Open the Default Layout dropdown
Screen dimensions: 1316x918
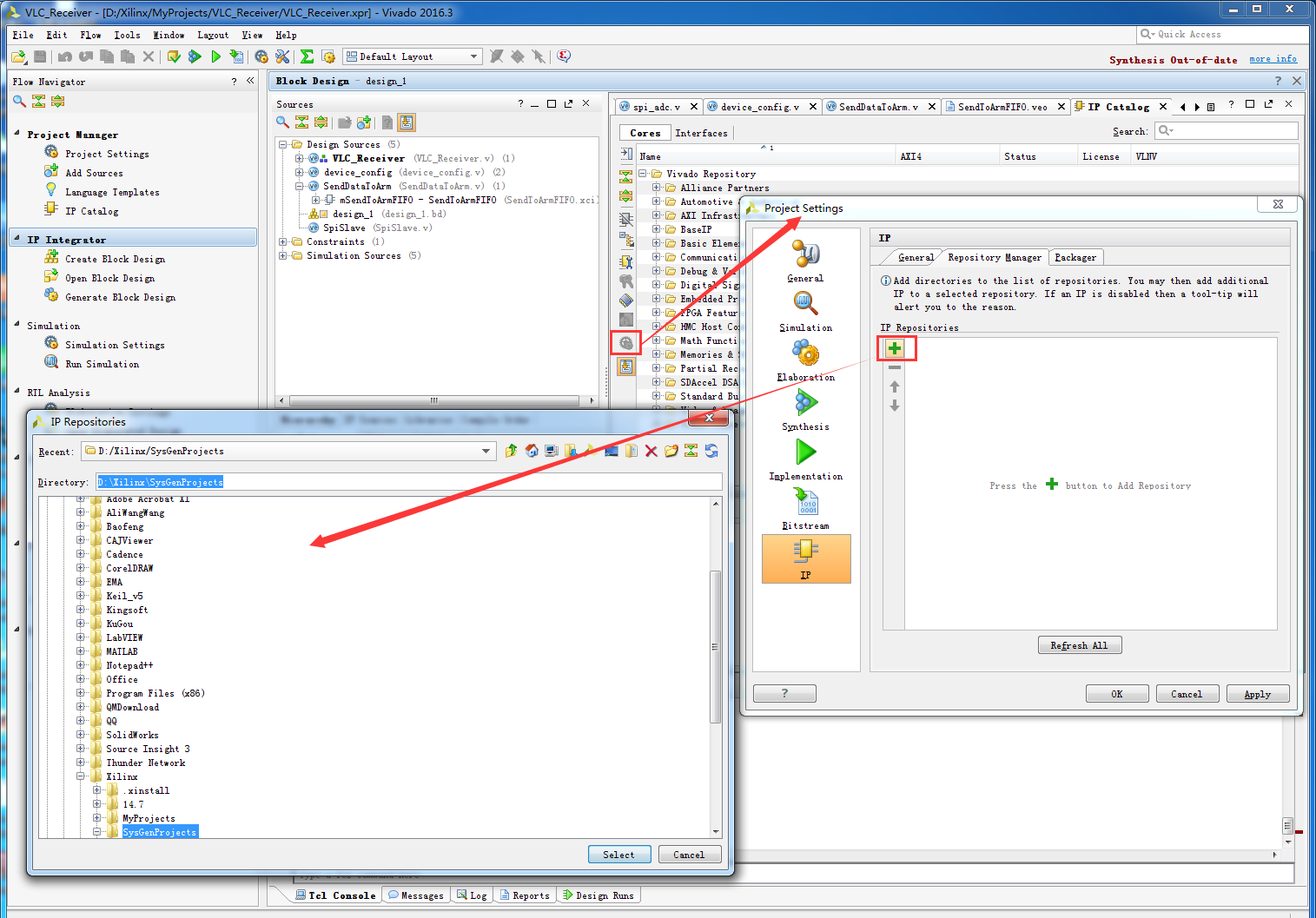tap(473, 56)
